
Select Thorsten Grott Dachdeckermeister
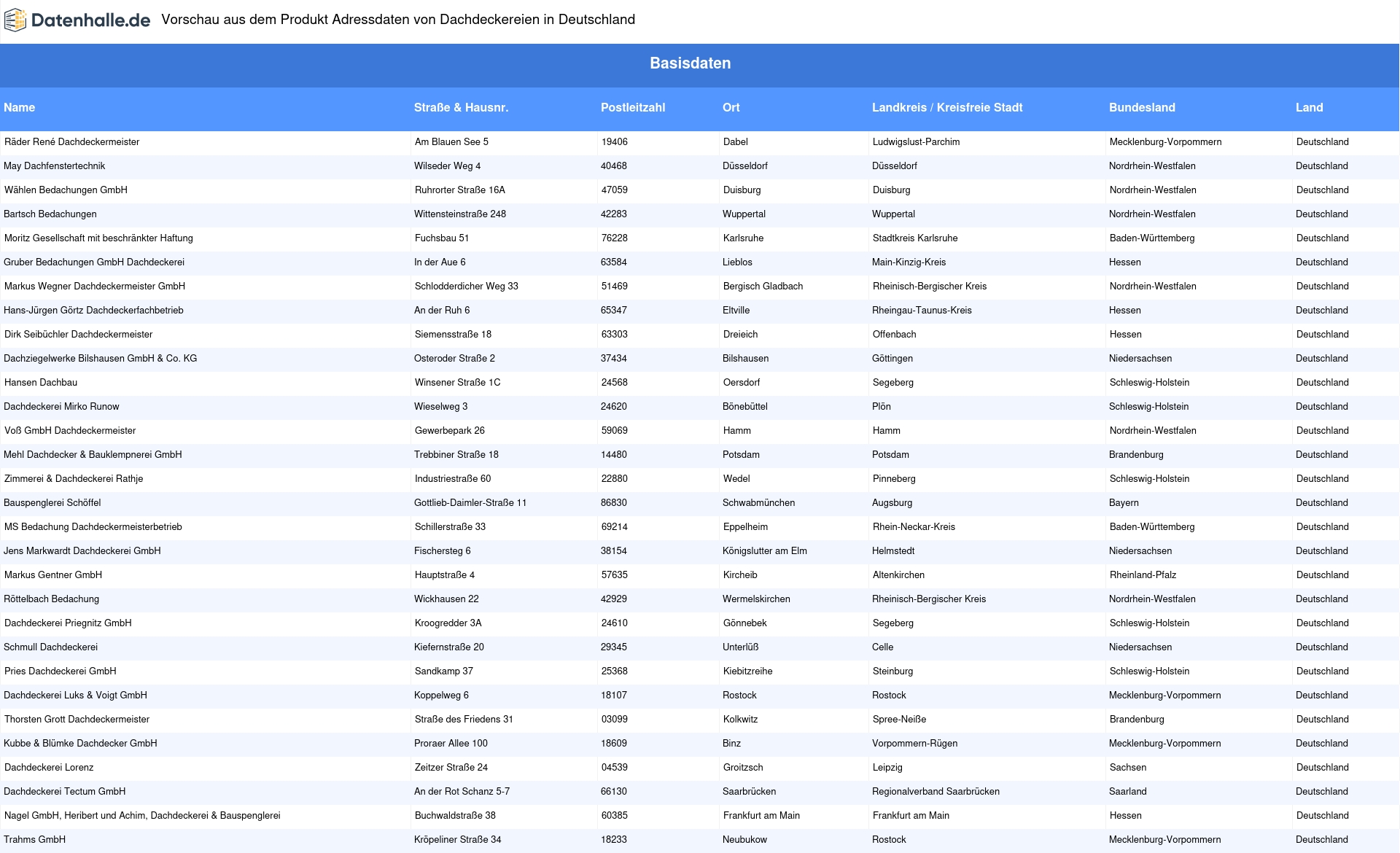(x=77, y=720)
